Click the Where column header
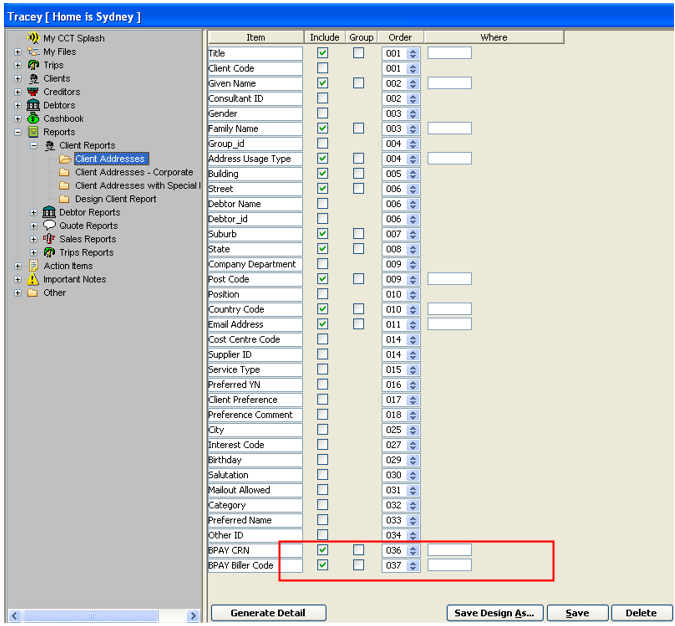 pos(494,37)
